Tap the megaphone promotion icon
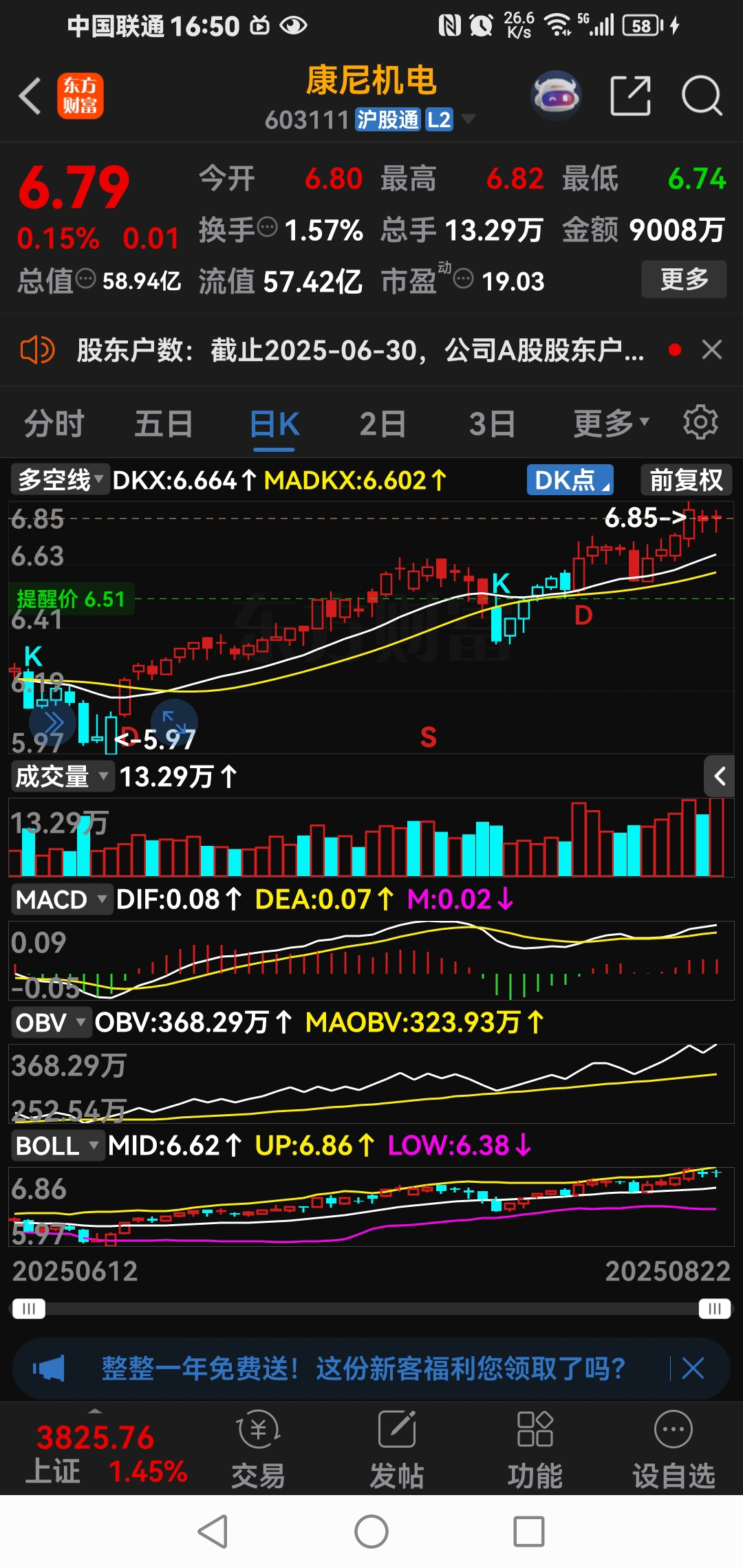Image resolution: width=743 pixels, height=1568 pixels. pyautogui.click(x=49, y=1369)
